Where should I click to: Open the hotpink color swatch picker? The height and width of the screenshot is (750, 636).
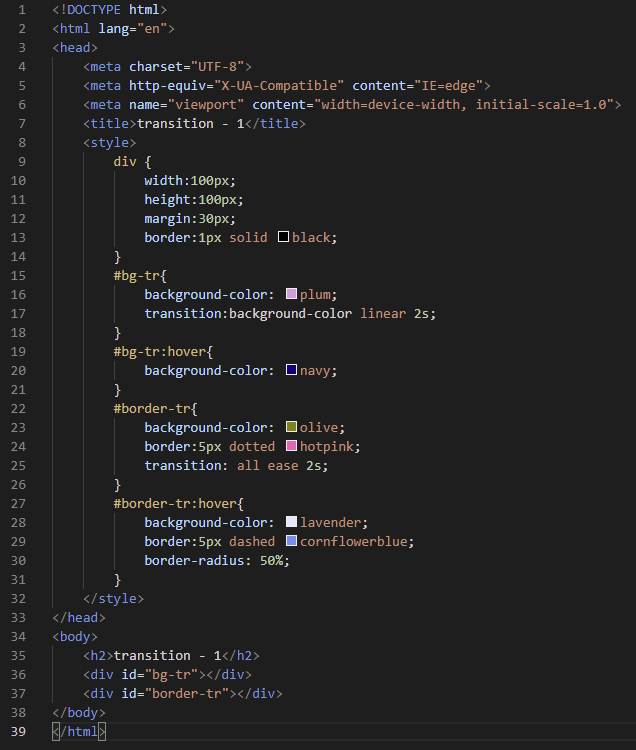coord(291,446)
